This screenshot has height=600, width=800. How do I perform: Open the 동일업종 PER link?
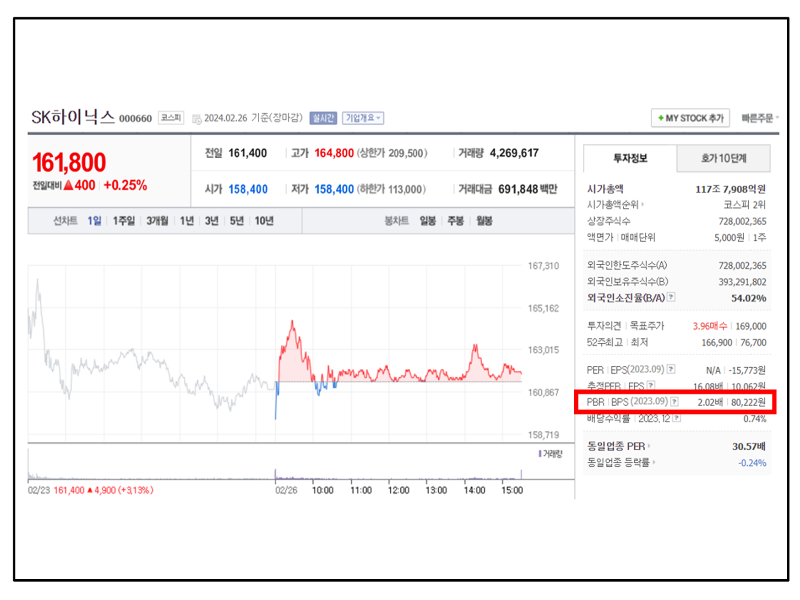[x=618, y=446]
